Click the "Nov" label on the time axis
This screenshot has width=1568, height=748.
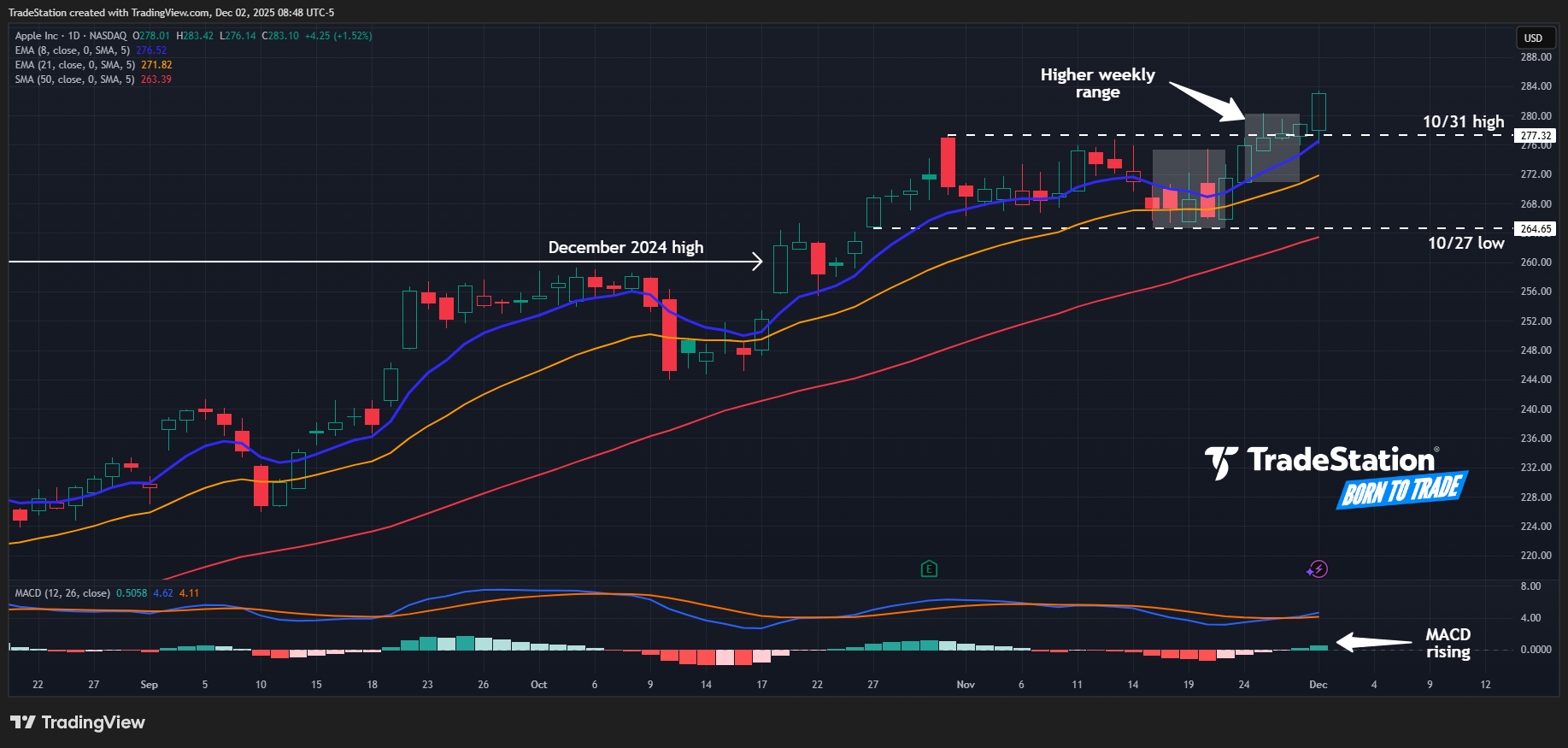pyautogui.click(x=966, y=685)
